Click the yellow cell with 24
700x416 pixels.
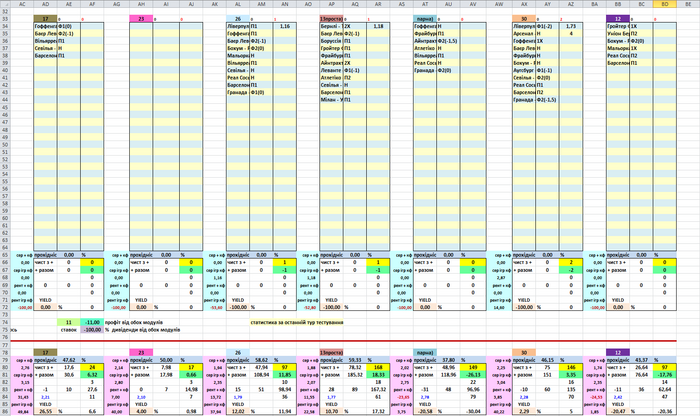[92, 367]
